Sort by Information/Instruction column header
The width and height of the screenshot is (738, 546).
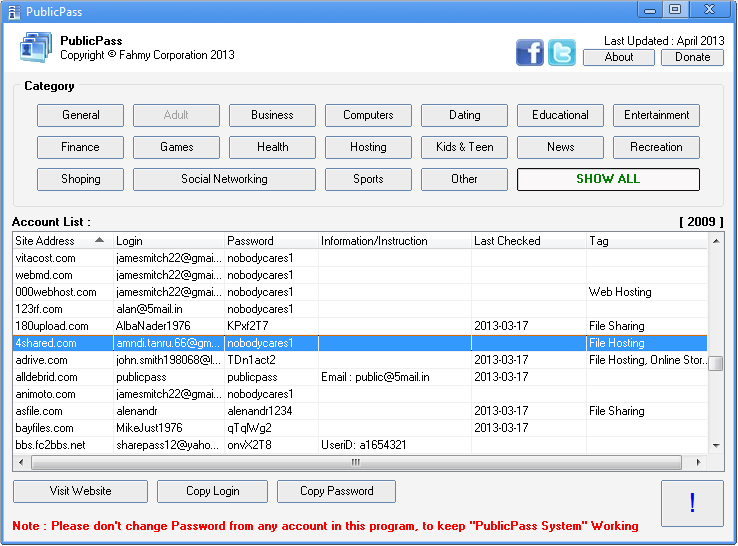tap(395, 241)
